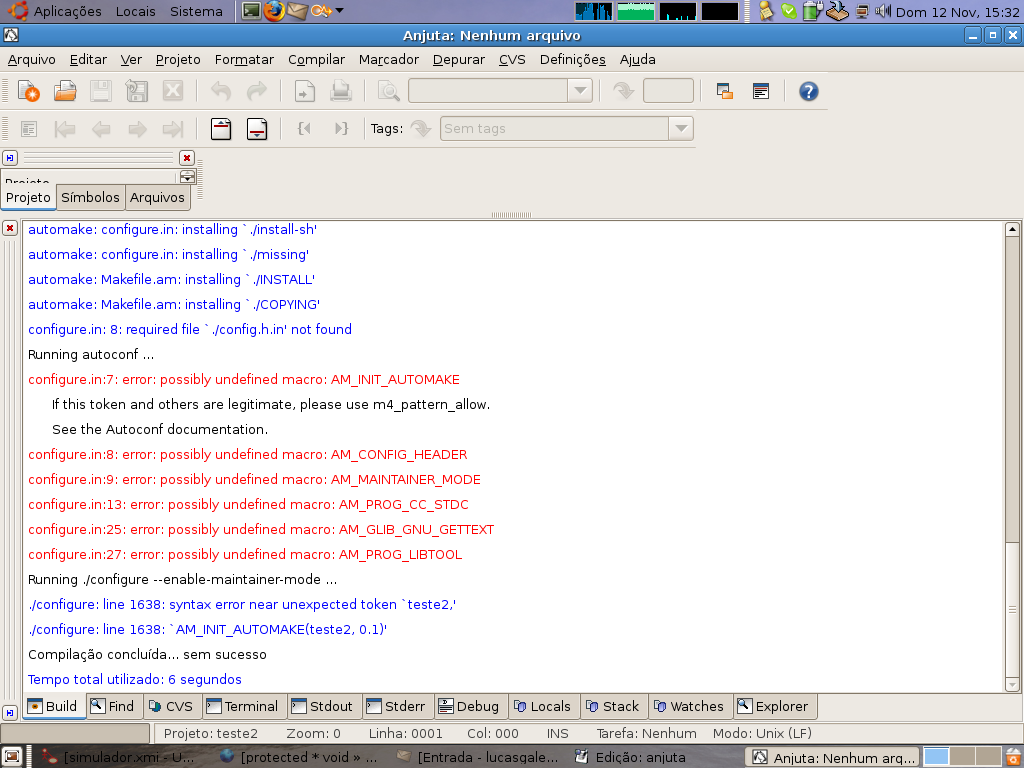Click the Find magnifier icon in toolbar
Viewport: 1024px width, 768px height.
pyautogui.click(x=389, y=91)
